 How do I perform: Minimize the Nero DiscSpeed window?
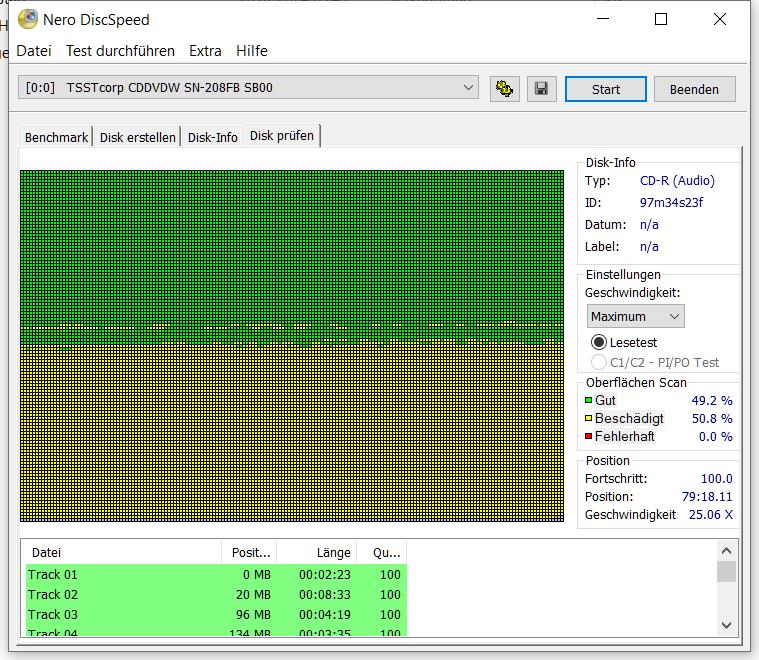[x=603, y=19]
